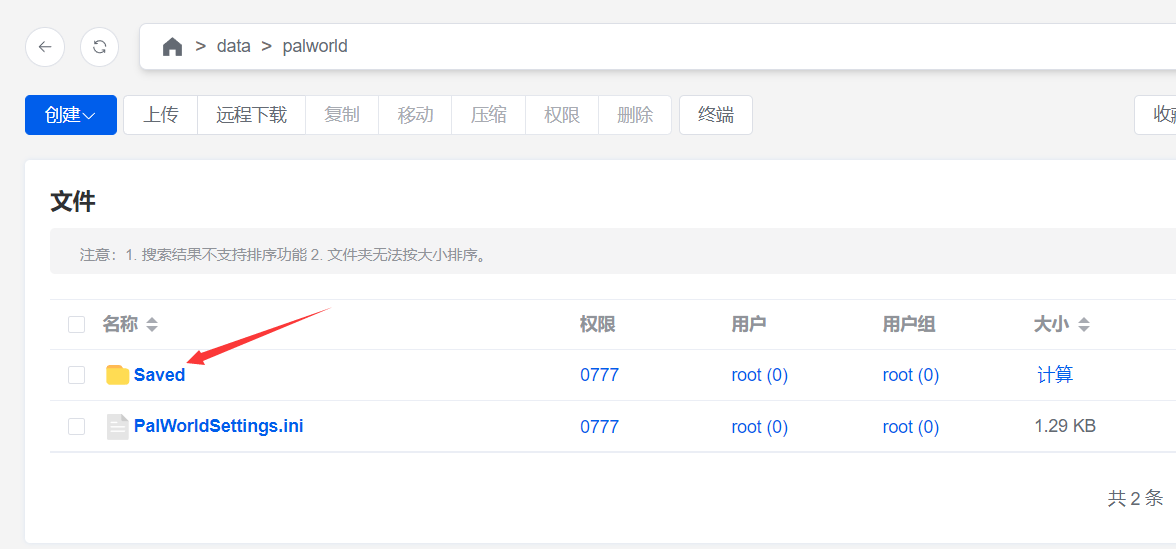This screenshot has height=549, width=1176.
Task: Check the box for Saved folder
Action: 77,375
